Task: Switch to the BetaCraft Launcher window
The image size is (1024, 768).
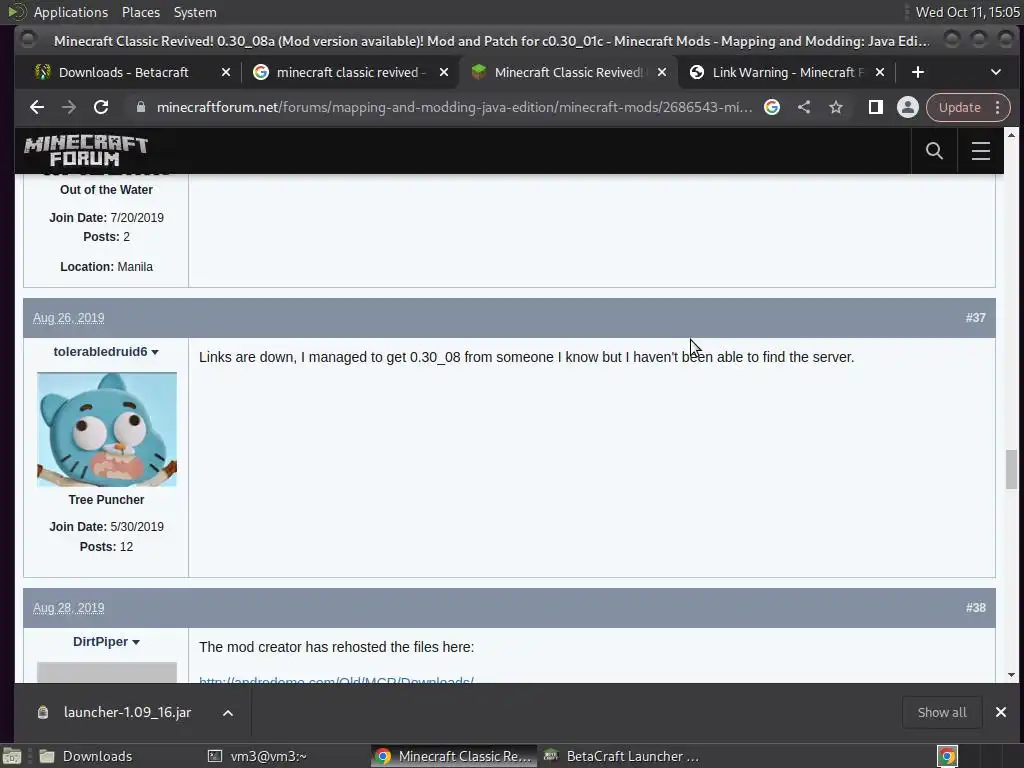Action: coord(624,756)
